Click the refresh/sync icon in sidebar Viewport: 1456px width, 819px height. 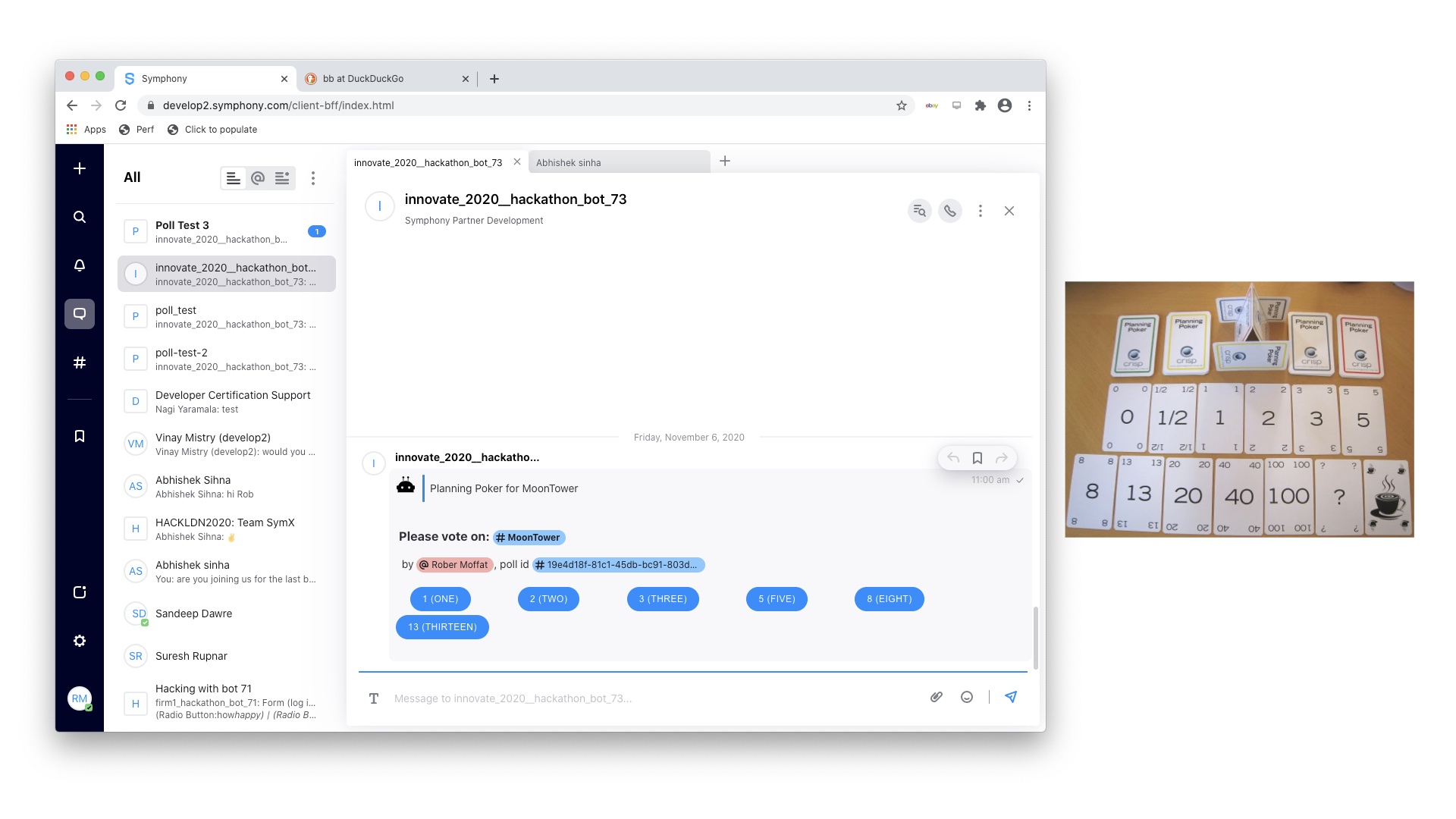point(79,591)
